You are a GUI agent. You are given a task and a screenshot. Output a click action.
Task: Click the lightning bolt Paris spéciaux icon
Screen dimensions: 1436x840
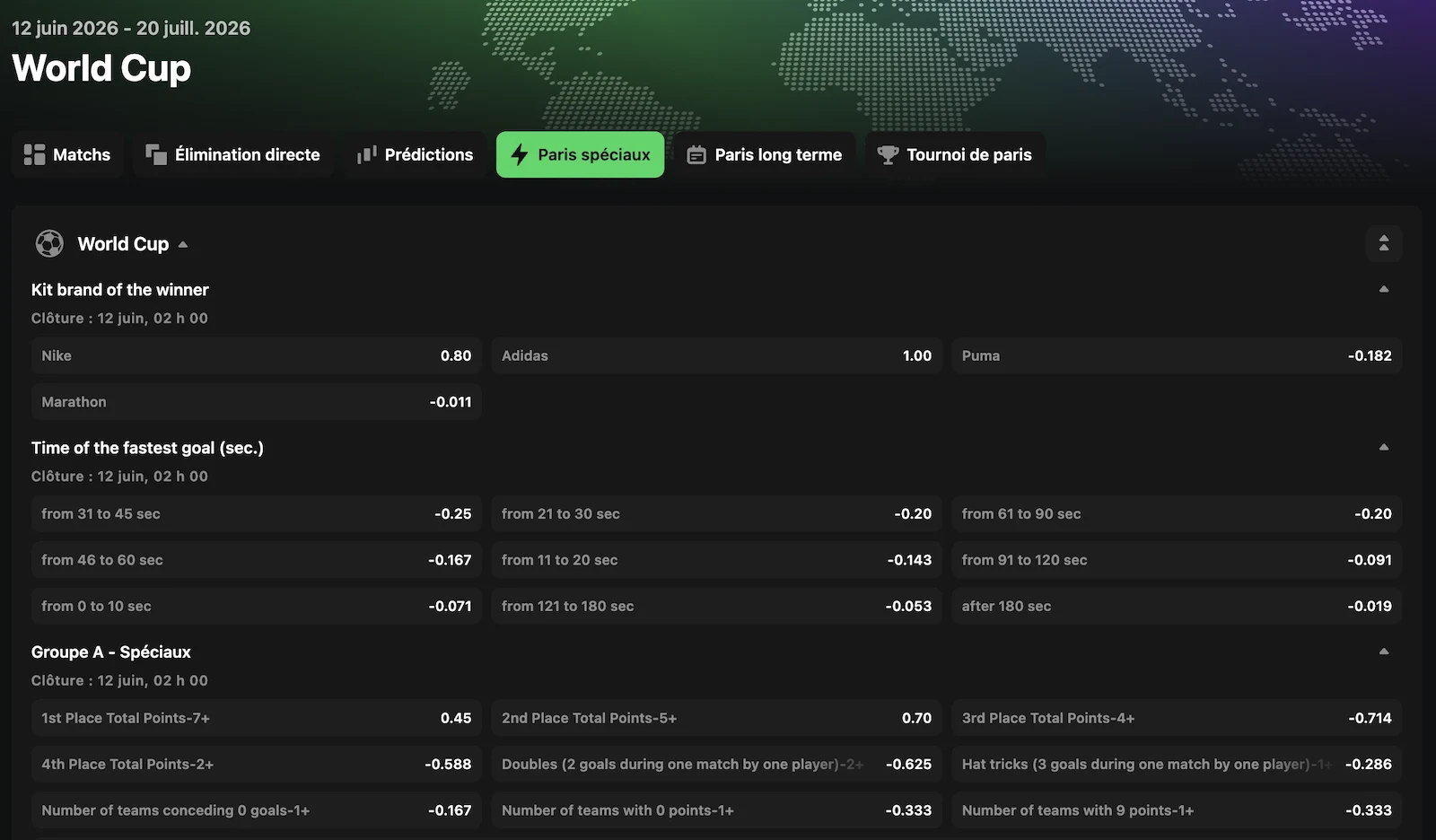click(519, 154)
